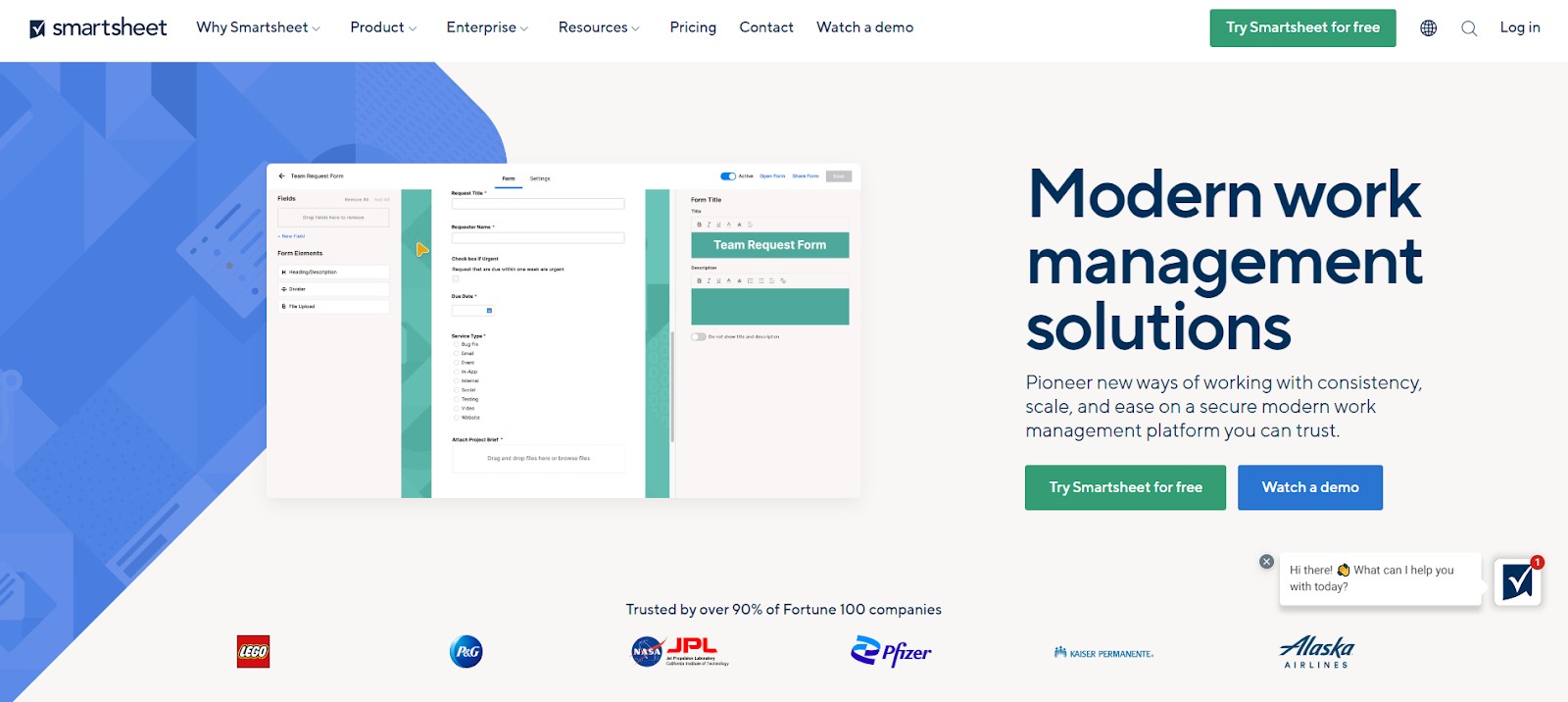Click the yellow cursor arrow in the preview
Image resolution: width=1568 pixels, height=702 pixels.
tap(422, 250)
